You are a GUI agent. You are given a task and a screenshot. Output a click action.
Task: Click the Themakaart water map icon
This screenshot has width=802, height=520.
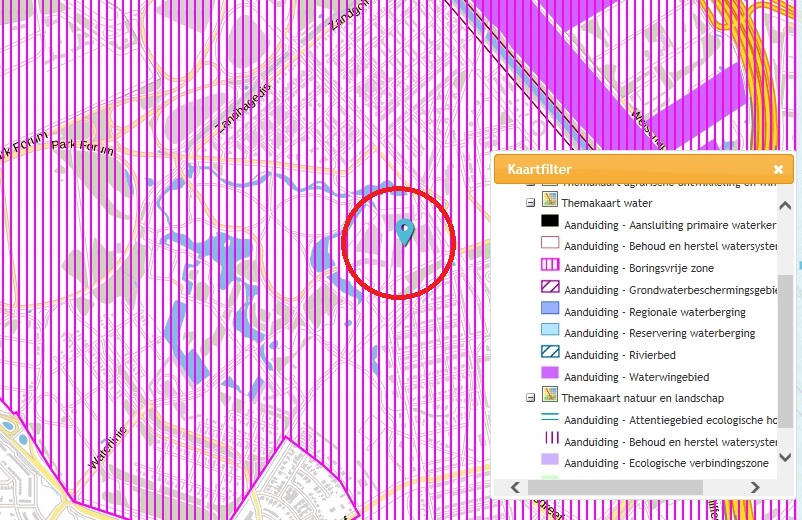click(548, 202)
